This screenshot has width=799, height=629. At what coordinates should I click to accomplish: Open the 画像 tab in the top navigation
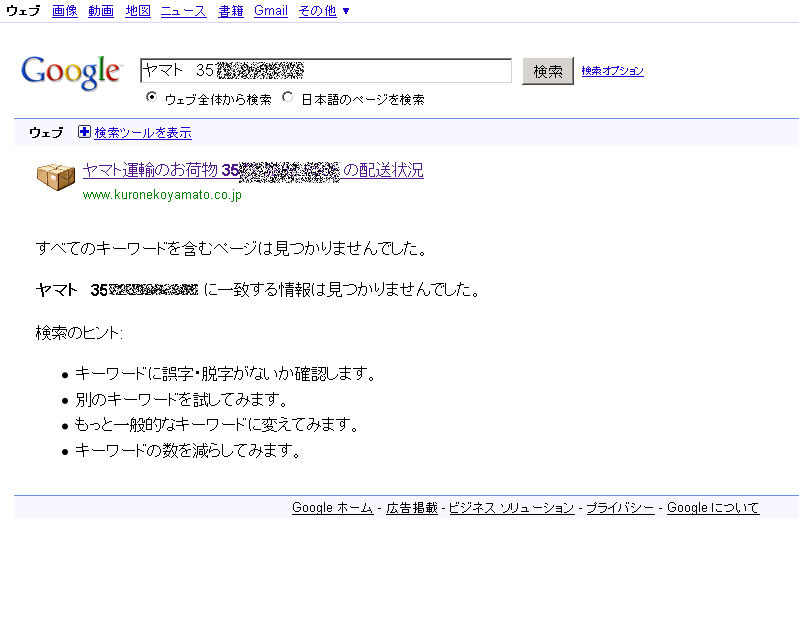65,11
